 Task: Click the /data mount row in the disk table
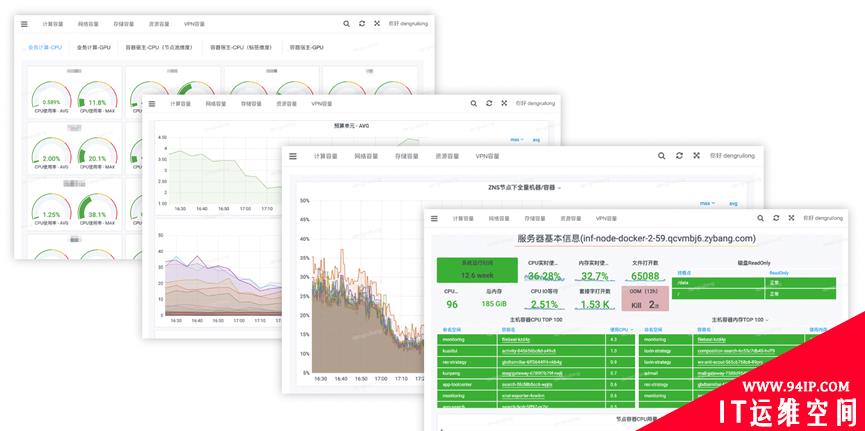click(x=754, y=283)
